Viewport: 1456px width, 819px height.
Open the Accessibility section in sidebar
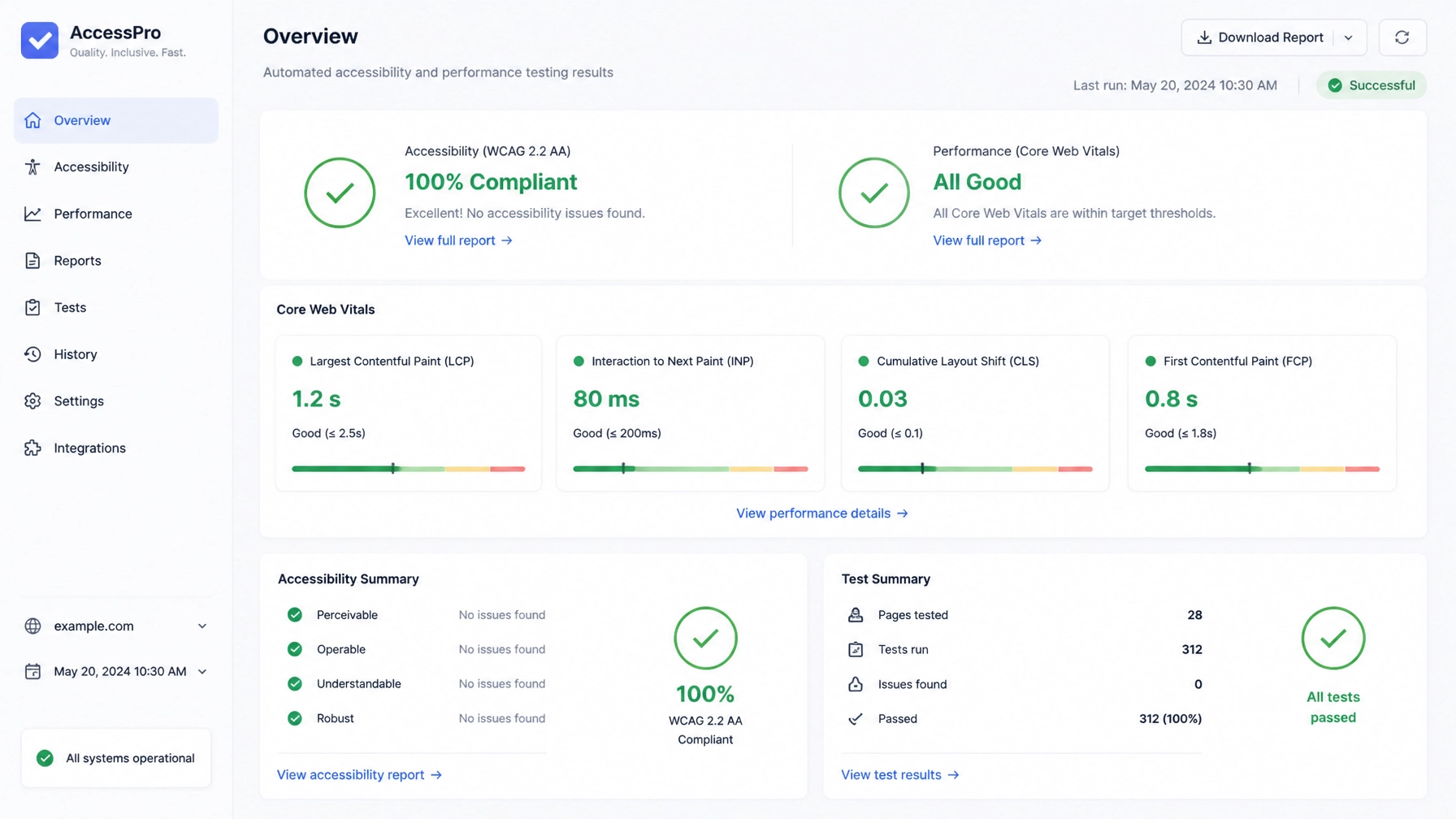pos(116,167)
